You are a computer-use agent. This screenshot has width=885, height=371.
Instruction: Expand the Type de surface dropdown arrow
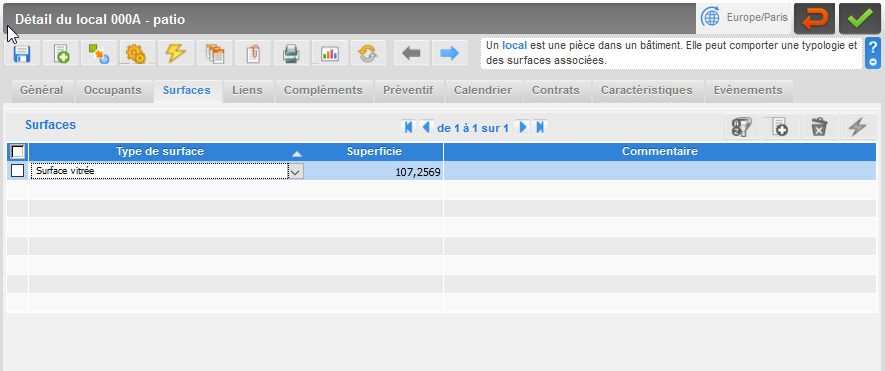pyautogui.click(x=296, y=171)
